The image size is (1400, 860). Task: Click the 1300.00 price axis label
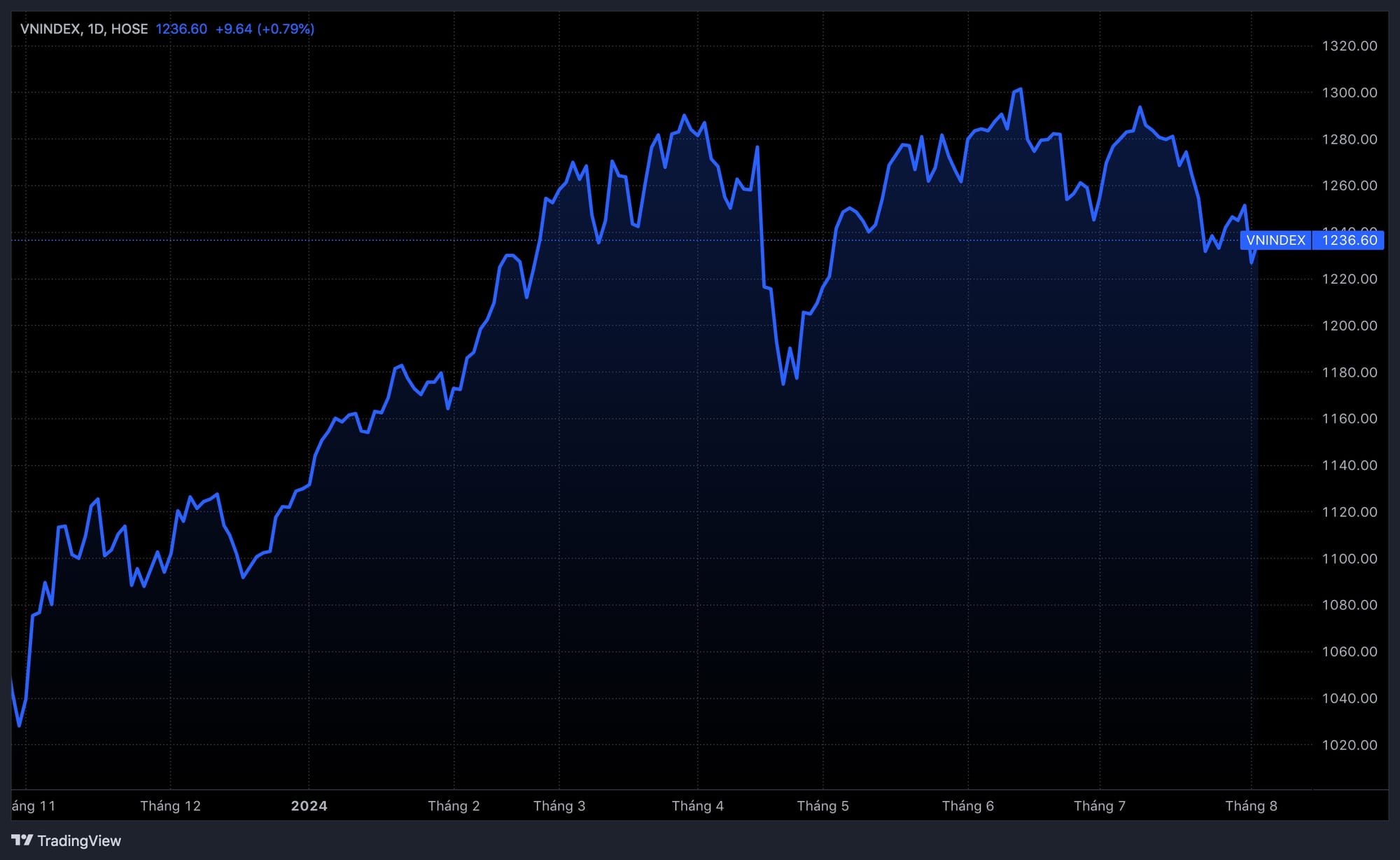(x=1349, y=92)
